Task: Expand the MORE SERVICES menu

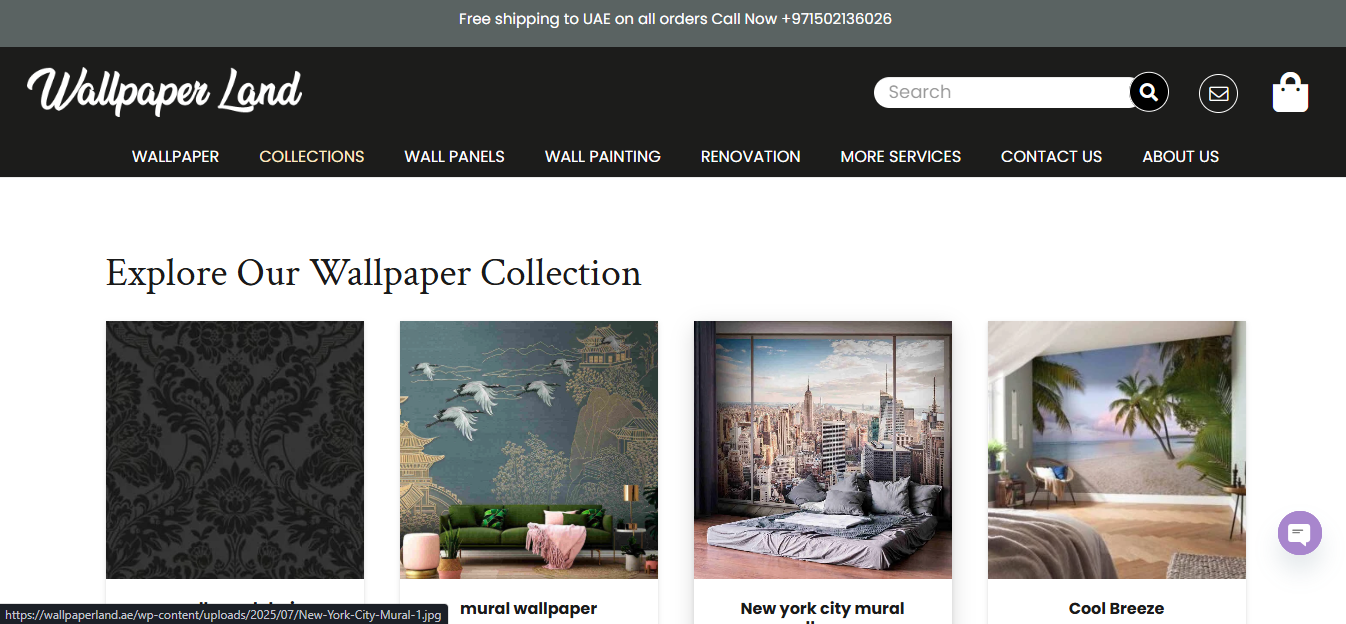Action: point(901,156)
